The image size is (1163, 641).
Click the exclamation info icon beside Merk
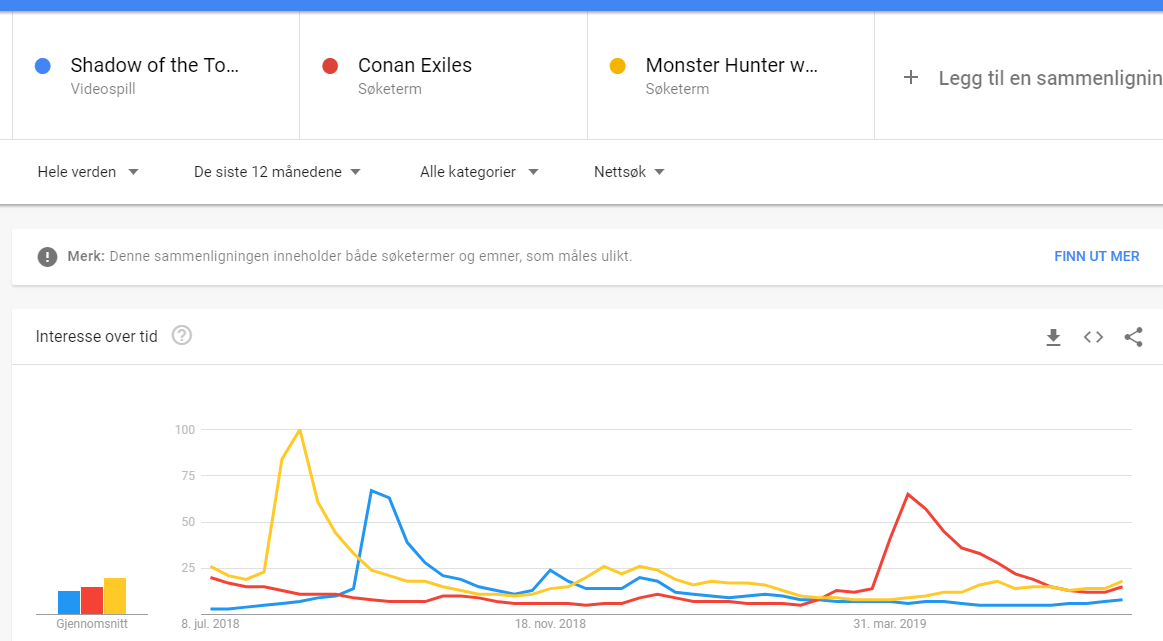coord(47,257)
